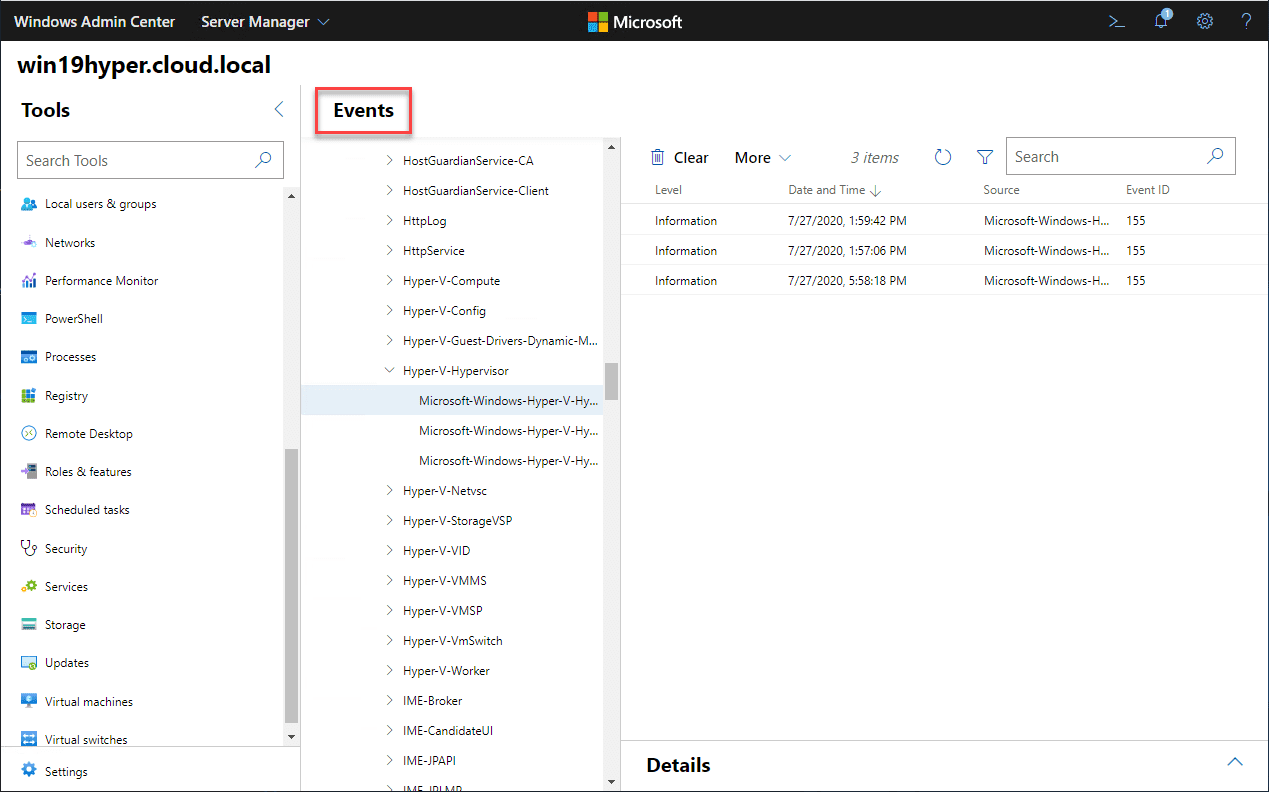This screenshot has width=1269, height=792.
Task: Select the Events panel title
Action: pyautogui.click(x=362, y=110)
